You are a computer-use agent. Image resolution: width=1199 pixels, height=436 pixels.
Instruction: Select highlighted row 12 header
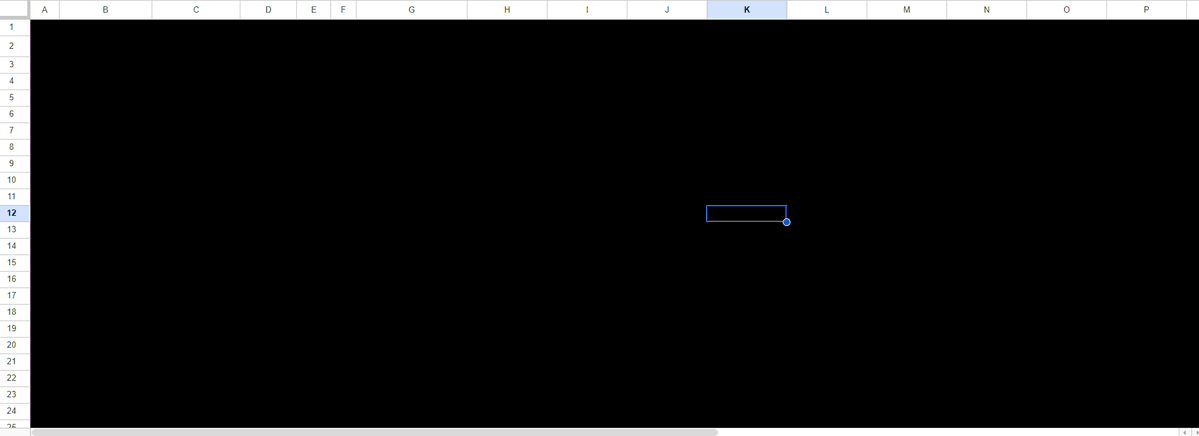[15, 213]
